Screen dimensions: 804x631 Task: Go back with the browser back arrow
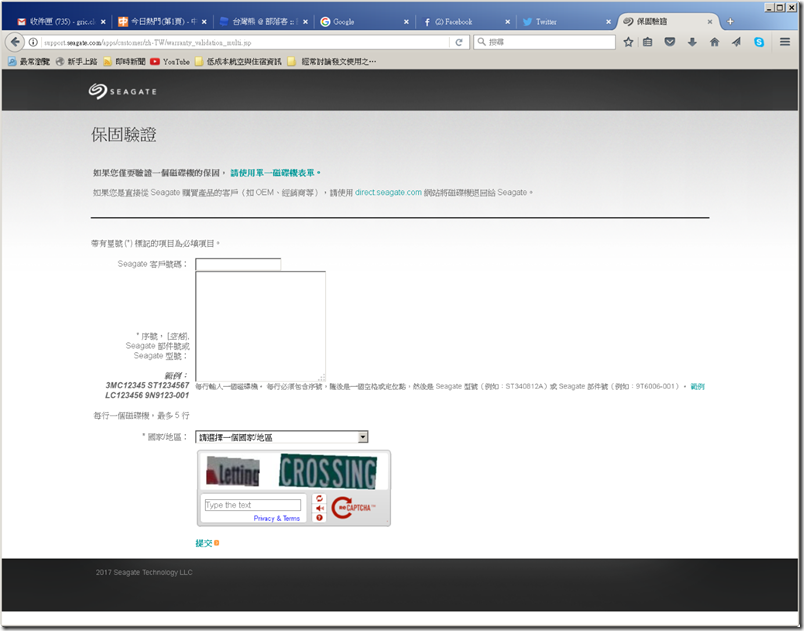pyautogui.click(x=15, y=42)
